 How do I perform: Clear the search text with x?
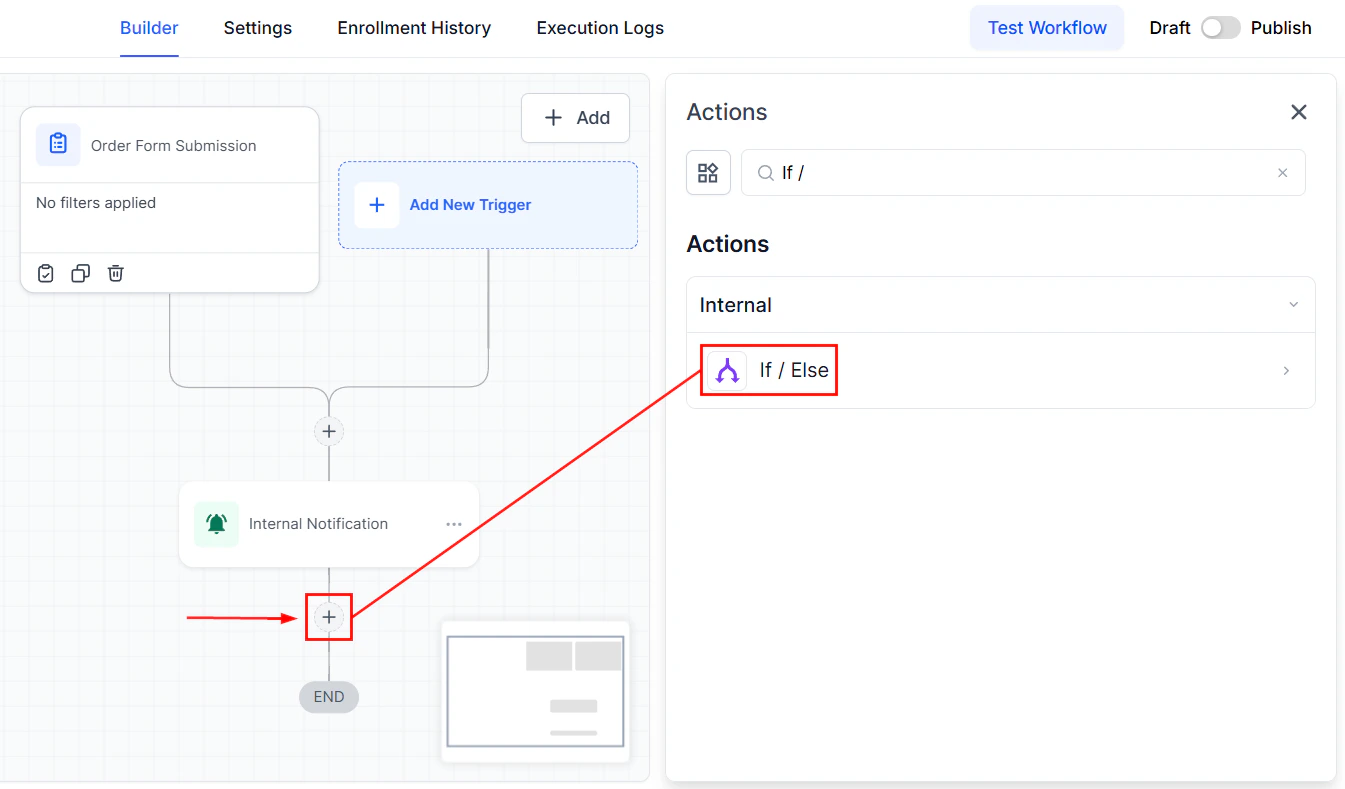(1283, 173)
